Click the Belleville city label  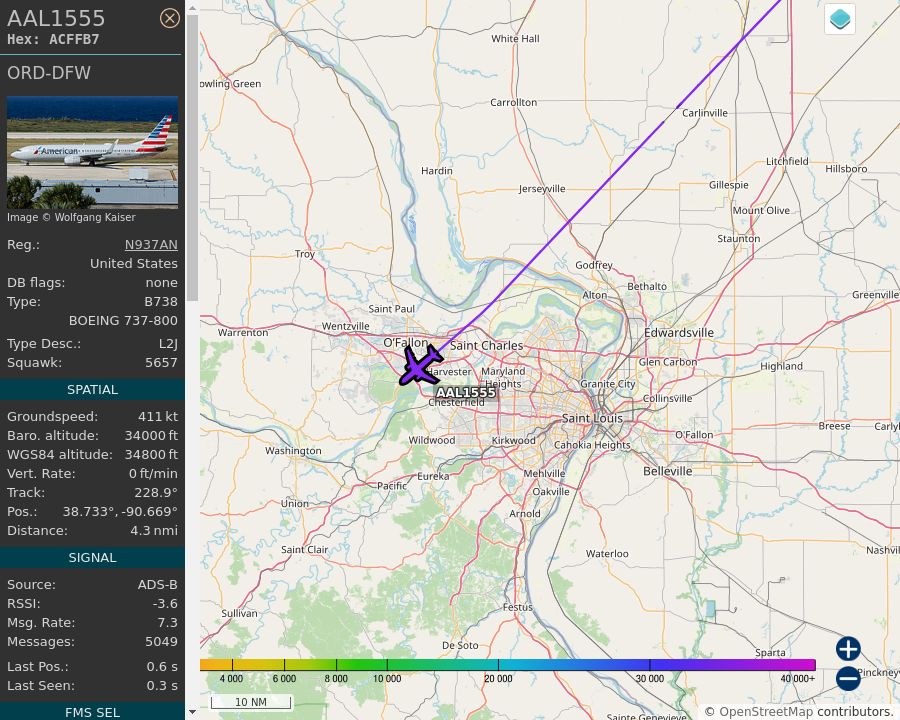pos(668,471)
